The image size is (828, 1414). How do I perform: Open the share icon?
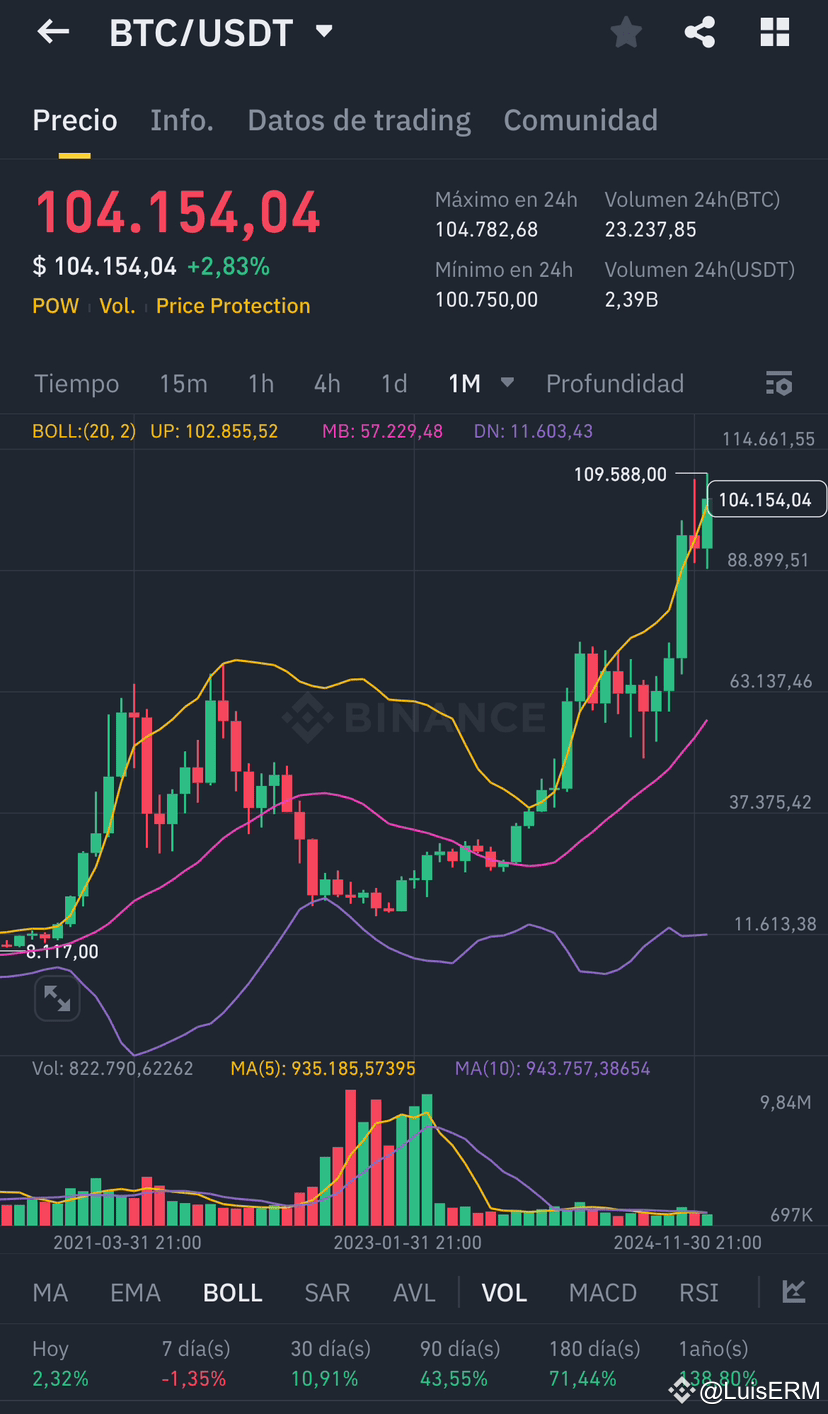pyautogui.click(x=700, y=32)
